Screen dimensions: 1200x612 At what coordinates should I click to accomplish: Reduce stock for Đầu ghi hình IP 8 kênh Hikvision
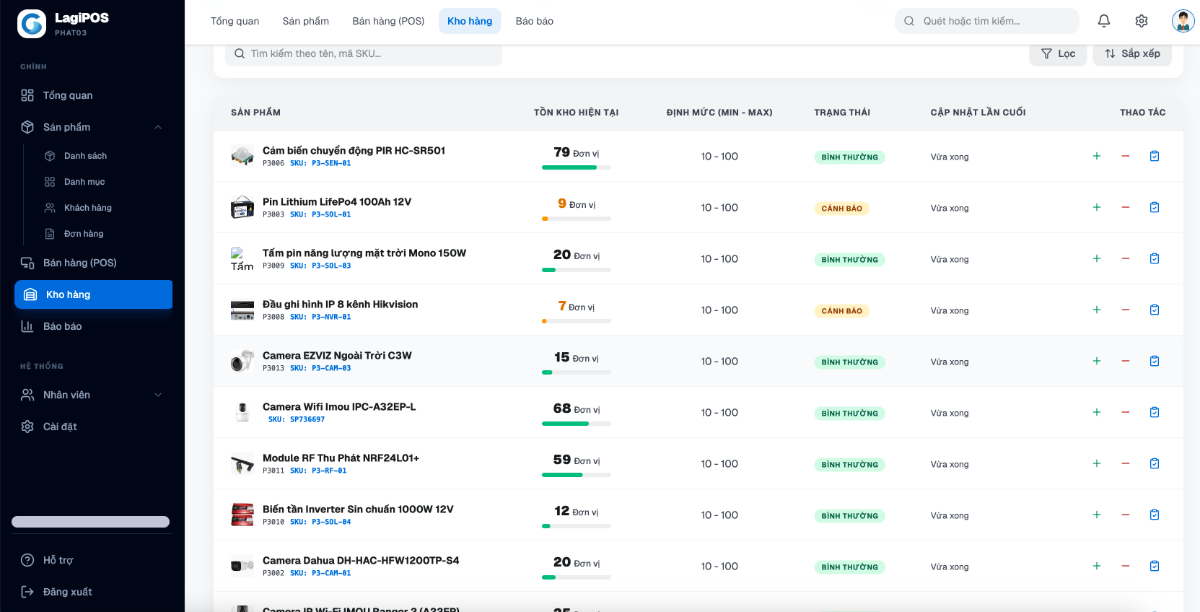click(x=1125, y=310)
